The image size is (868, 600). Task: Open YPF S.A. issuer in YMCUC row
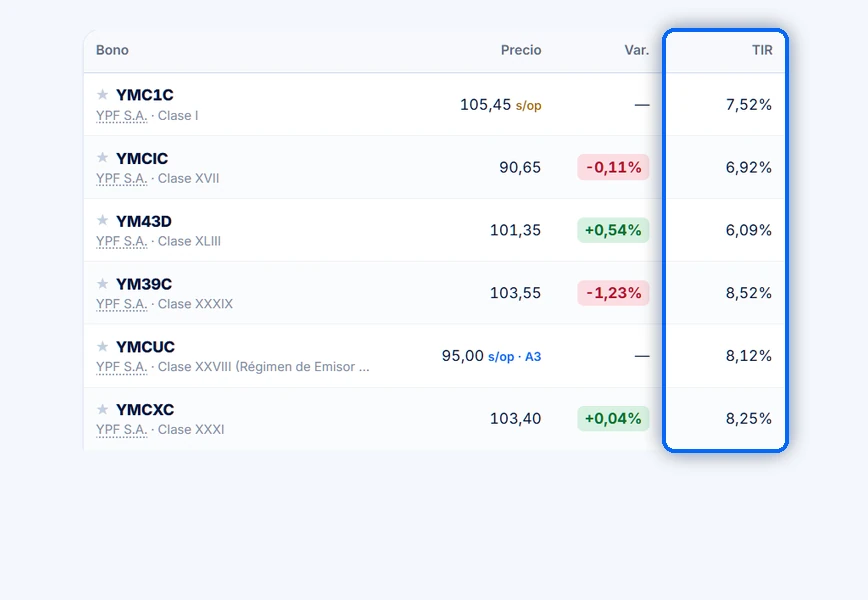tap(122, 367)
